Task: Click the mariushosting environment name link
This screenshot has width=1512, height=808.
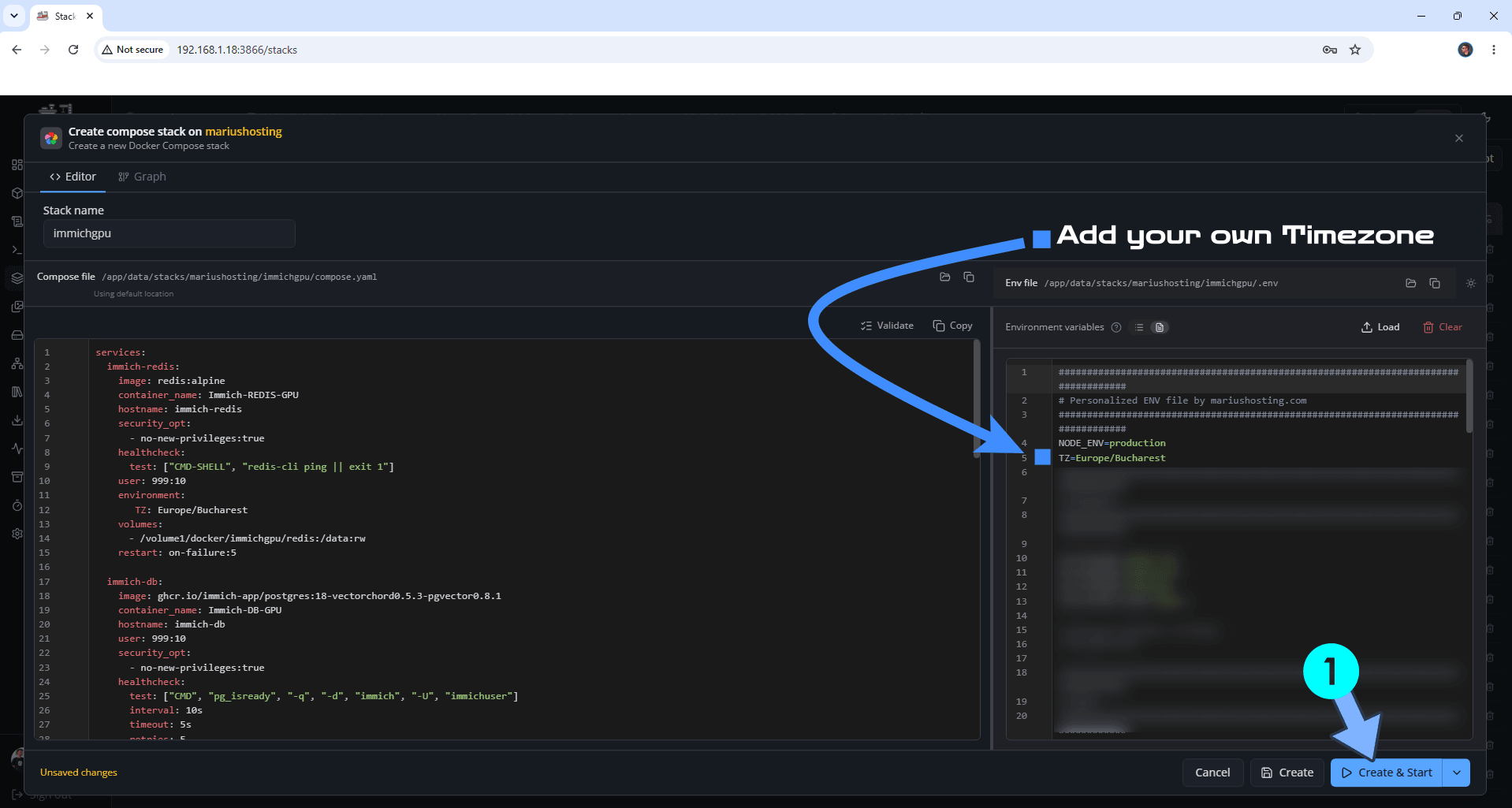Action: coord(244,132)
